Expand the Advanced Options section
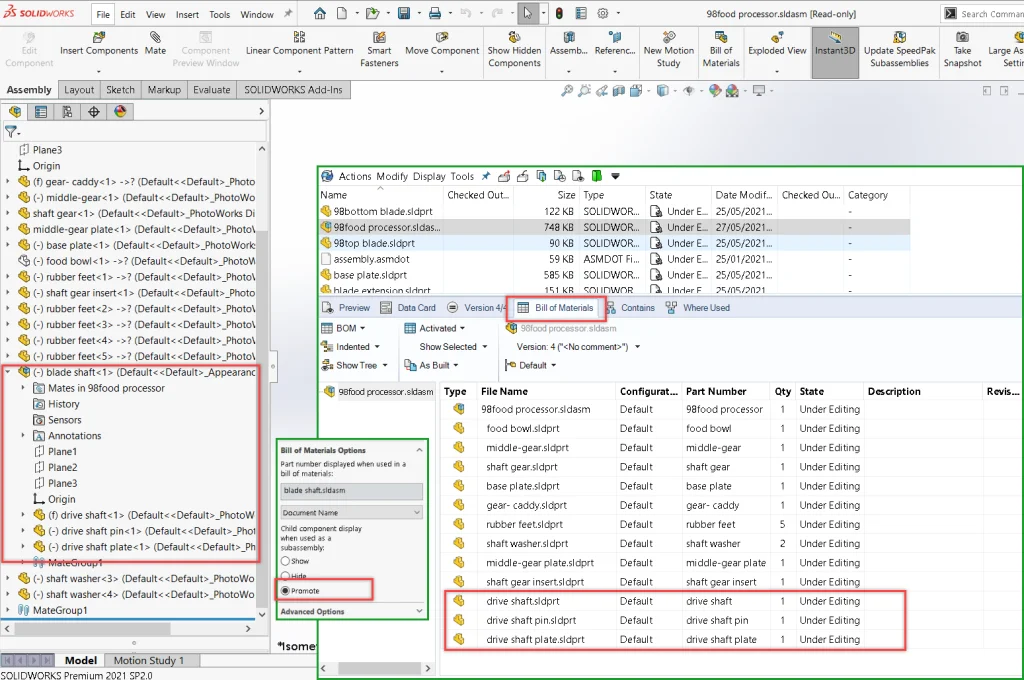This screenshot has width=1024, height=680. click(x=312, y=611)
